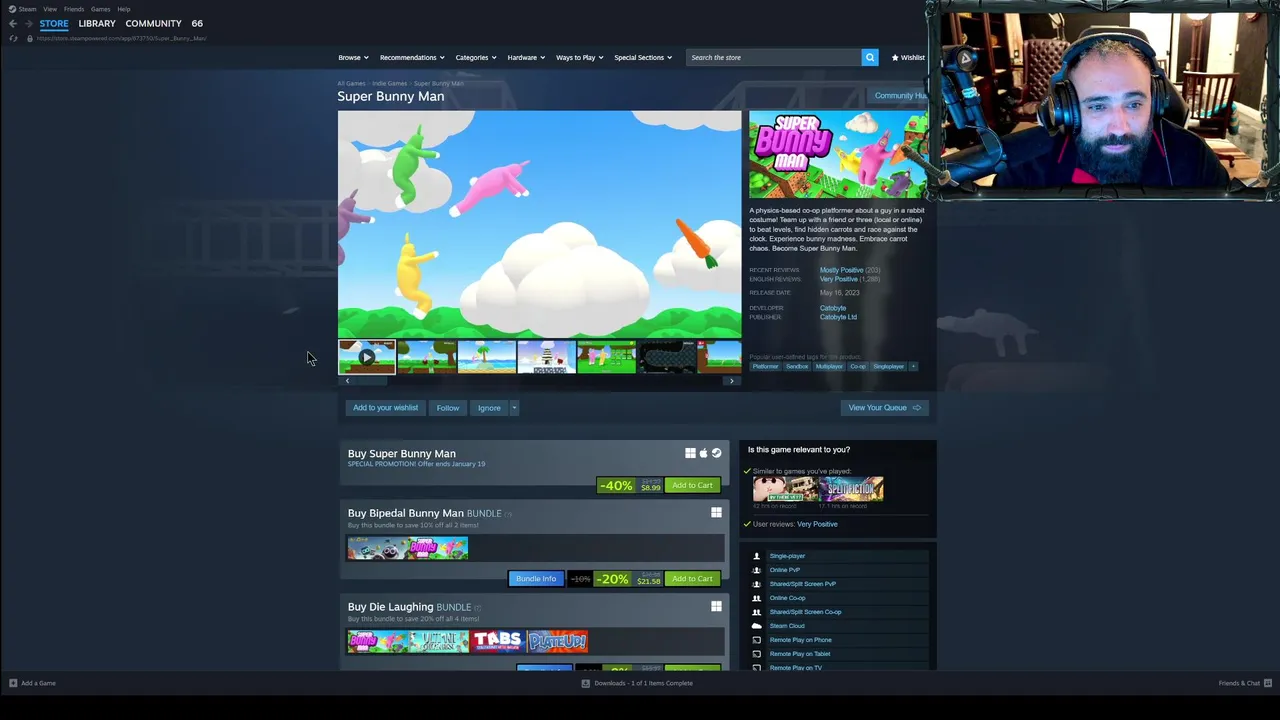Click View Your Queue button
The width and height of the screenshot is (1280, 720).
885,408
